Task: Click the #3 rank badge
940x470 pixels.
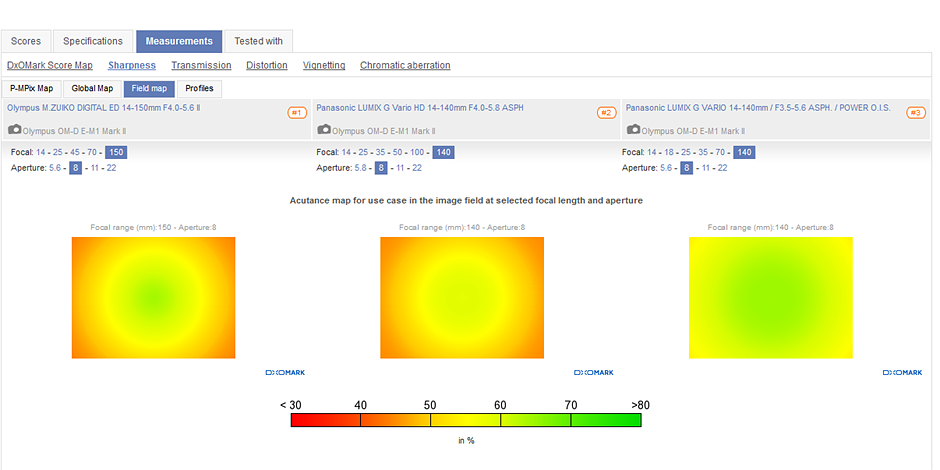Action: [x=915, y=113]
